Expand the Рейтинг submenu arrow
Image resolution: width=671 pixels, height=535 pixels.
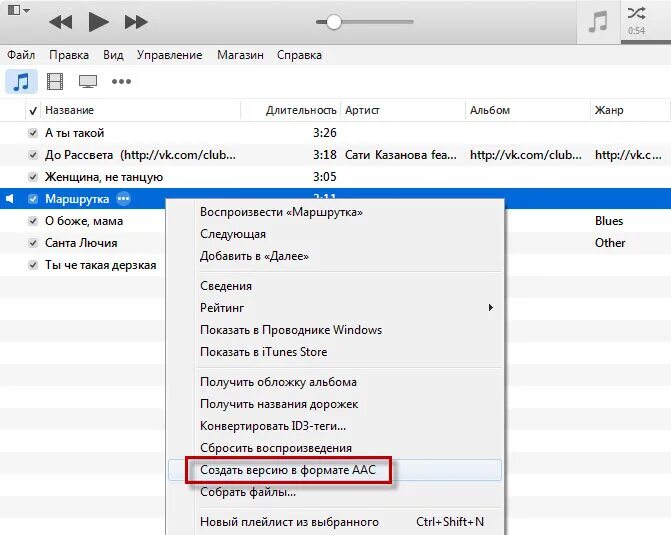tap(491, 308)
